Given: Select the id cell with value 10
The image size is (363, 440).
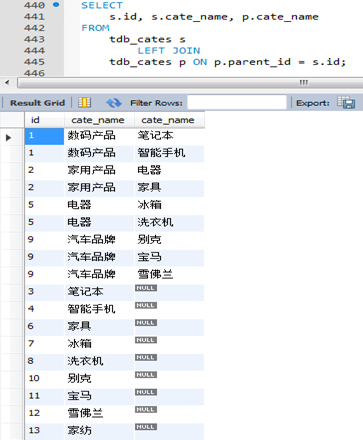Looking at the screenshot, I should (x=44, y=379).
